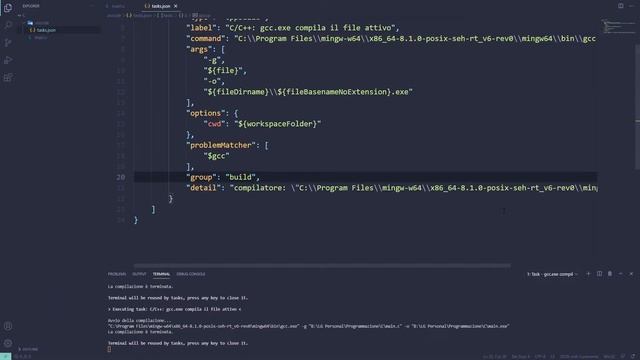Click tasks.json in the breadcrumb bar

tap(140, 16)
